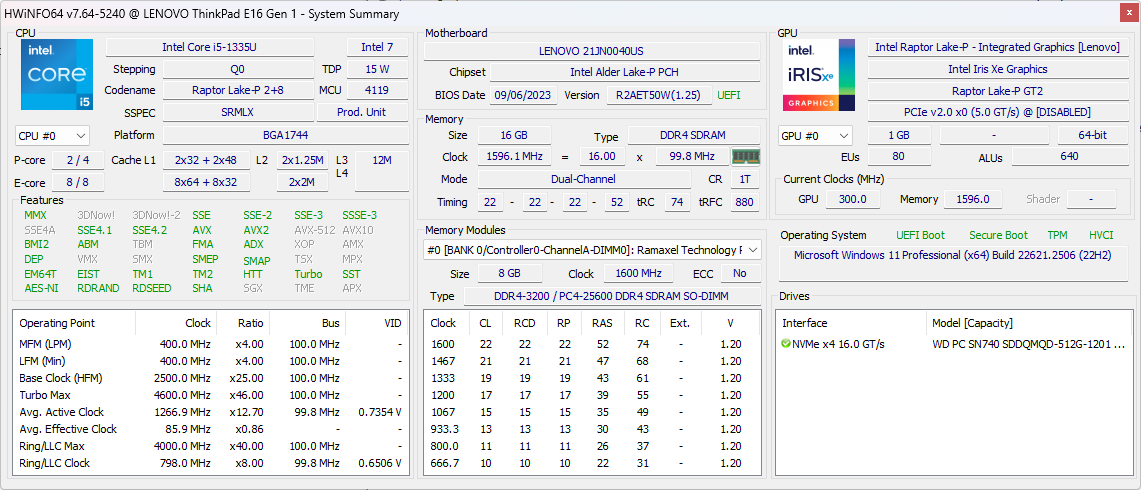Click the AVX2 feature label
The height and width of the screenshot is (490, 1141).
point(255,230)
